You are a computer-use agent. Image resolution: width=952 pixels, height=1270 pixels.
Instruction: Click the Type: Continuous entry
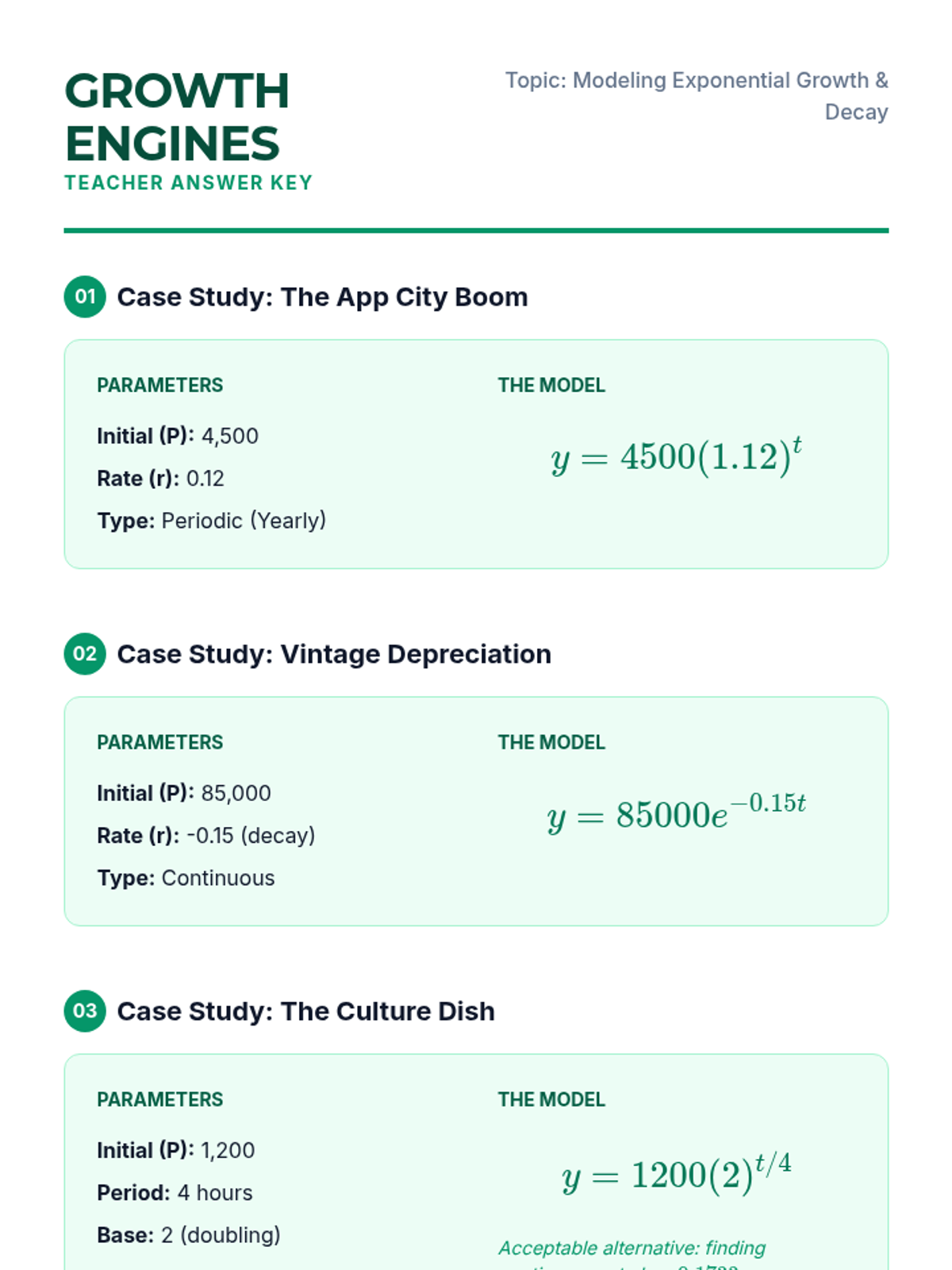[x=186, y=878]
